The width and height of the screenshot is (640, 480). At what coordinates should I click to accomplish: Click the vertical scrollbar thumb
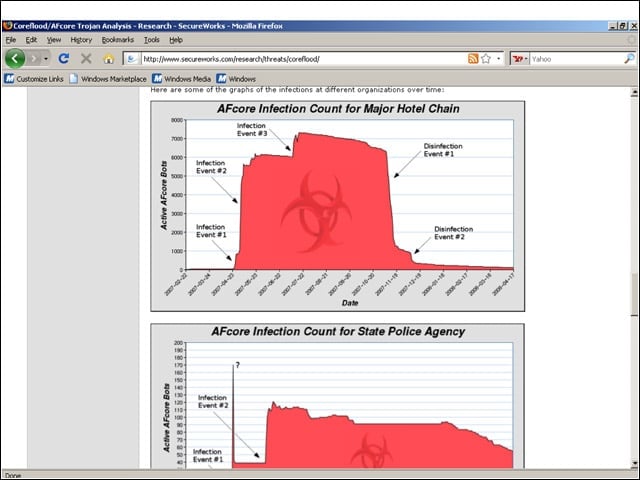point(634,294)
